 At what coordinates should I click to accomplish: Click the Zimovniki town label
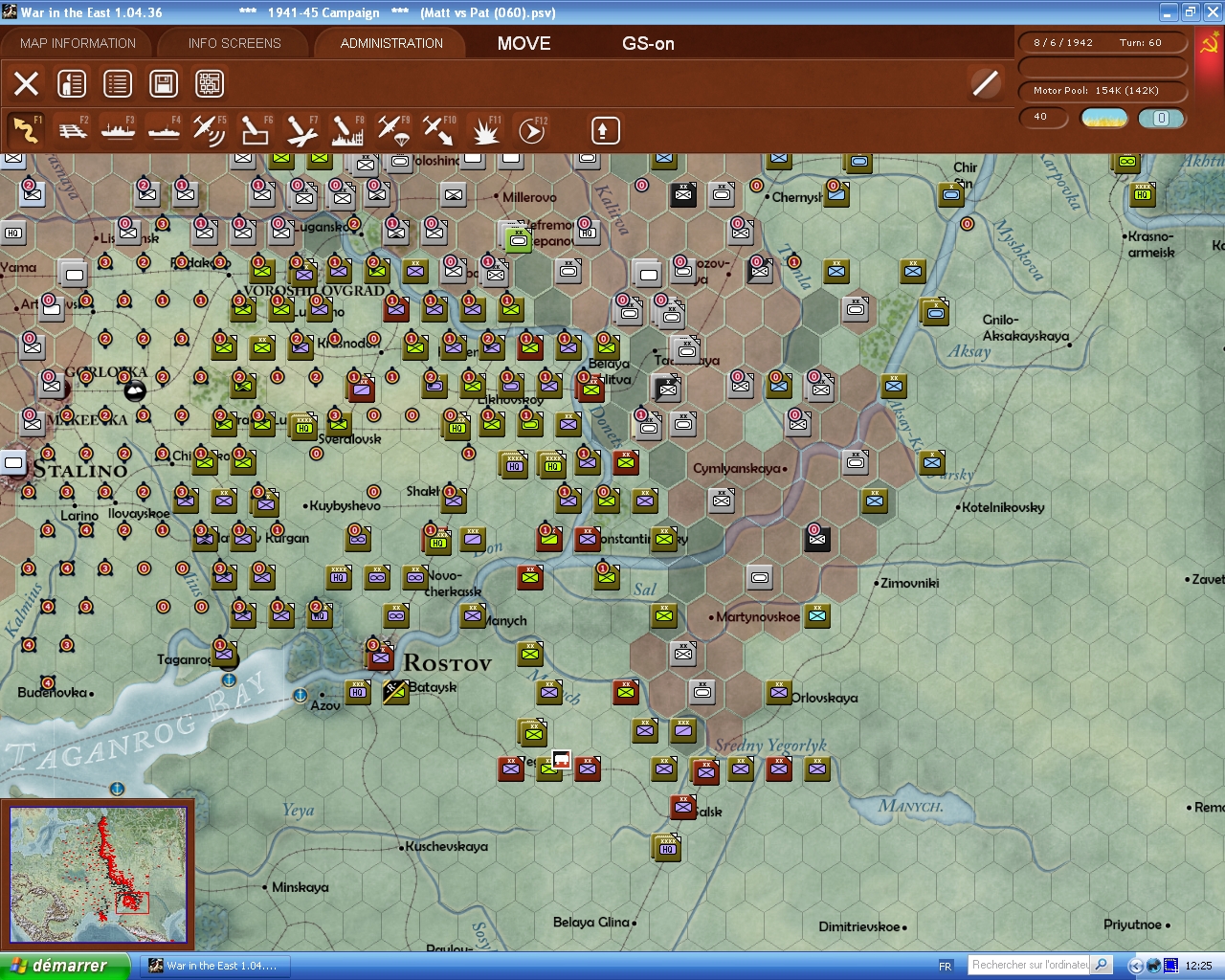tap(909, 582)
